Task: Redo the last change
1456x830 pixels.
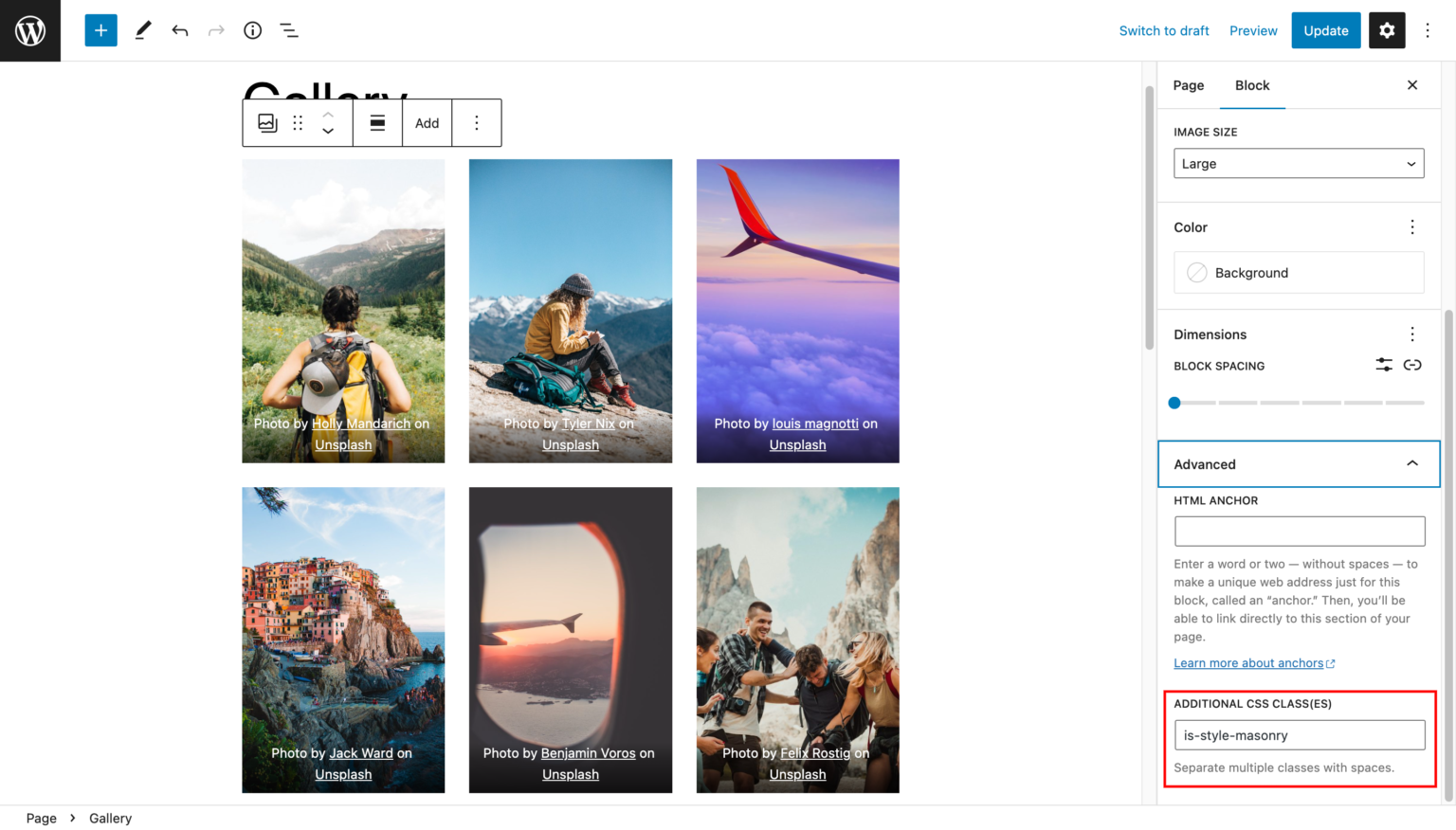Action: point(215,29)
